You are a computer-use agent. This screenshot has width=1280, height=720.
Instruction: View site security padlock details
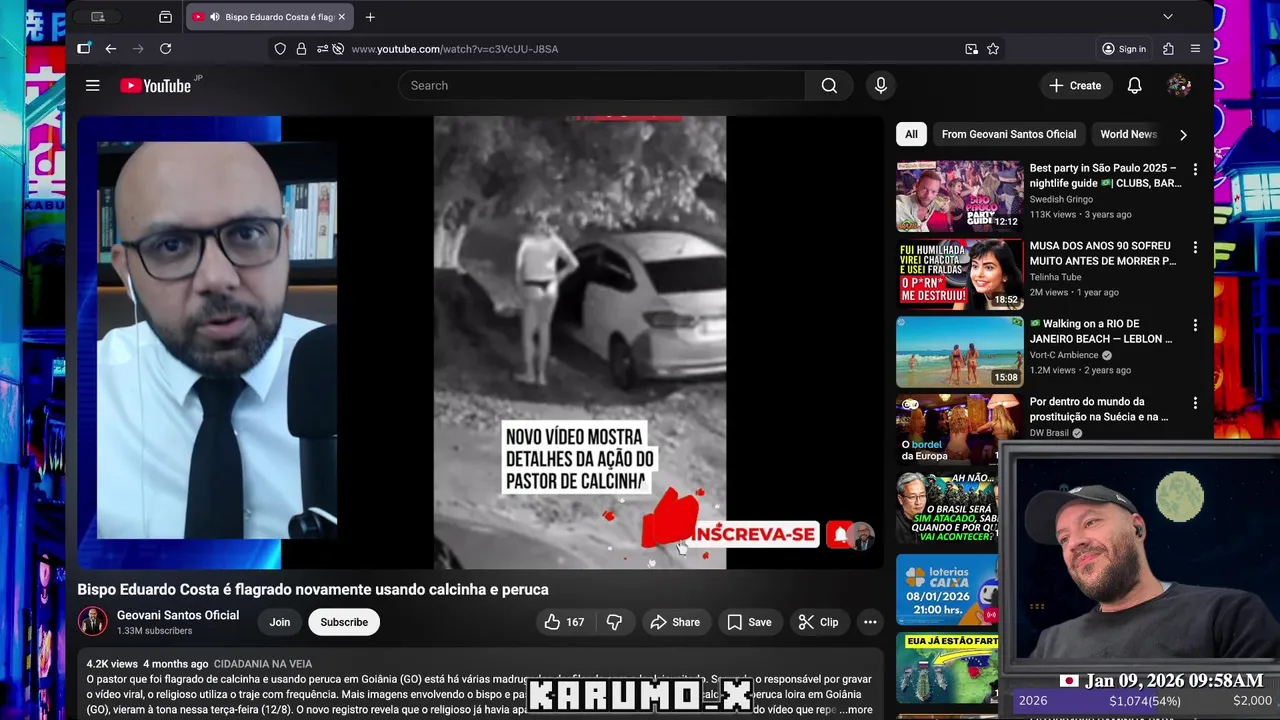point(301,49)
